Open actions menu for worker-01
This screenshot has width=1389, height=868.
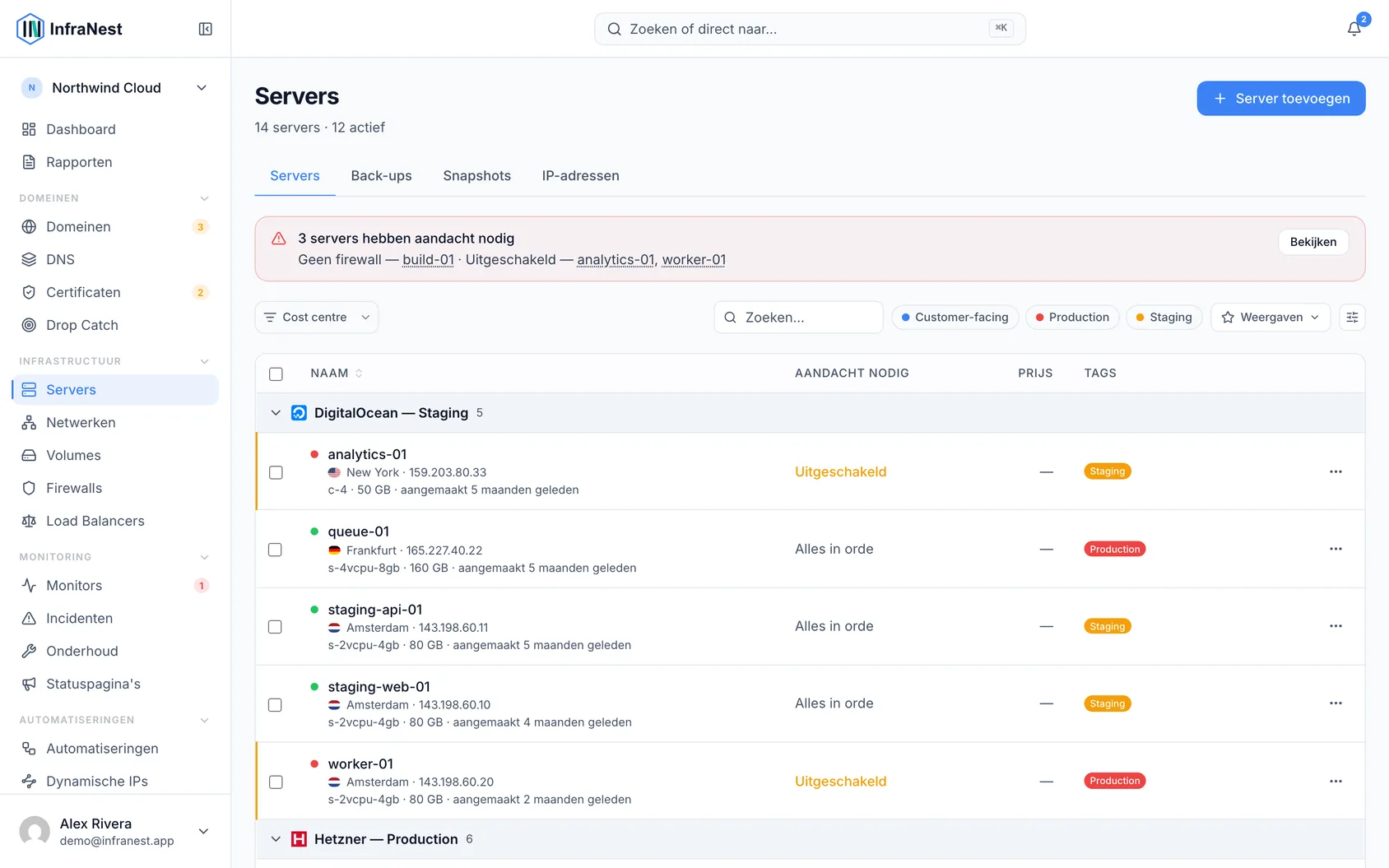tap(1336, 781)
